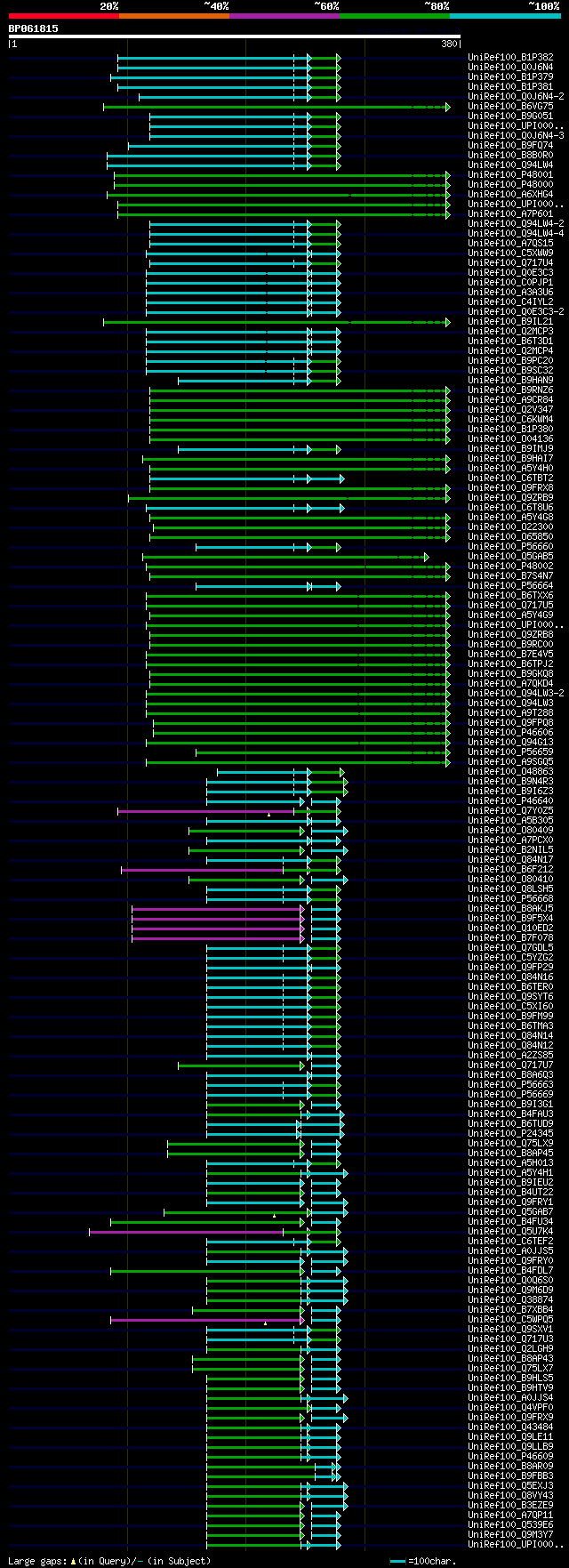The height and width of the screenshot is (1568, 569).
Task: Select the UniRef100_P56660 label
Action: 510,547
